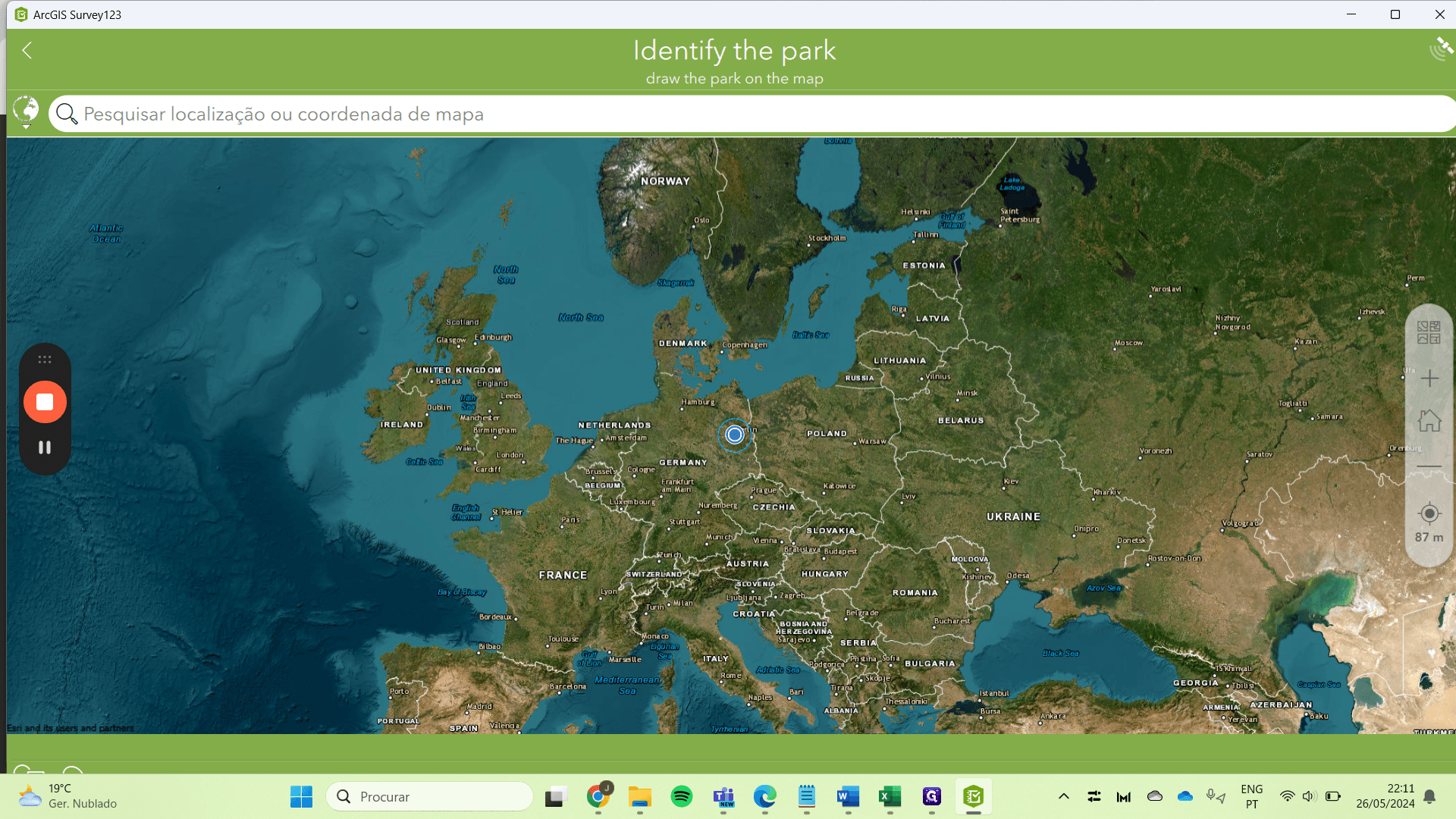
Task: Open File Explorer from taskbar
Action: click(640, 796)
